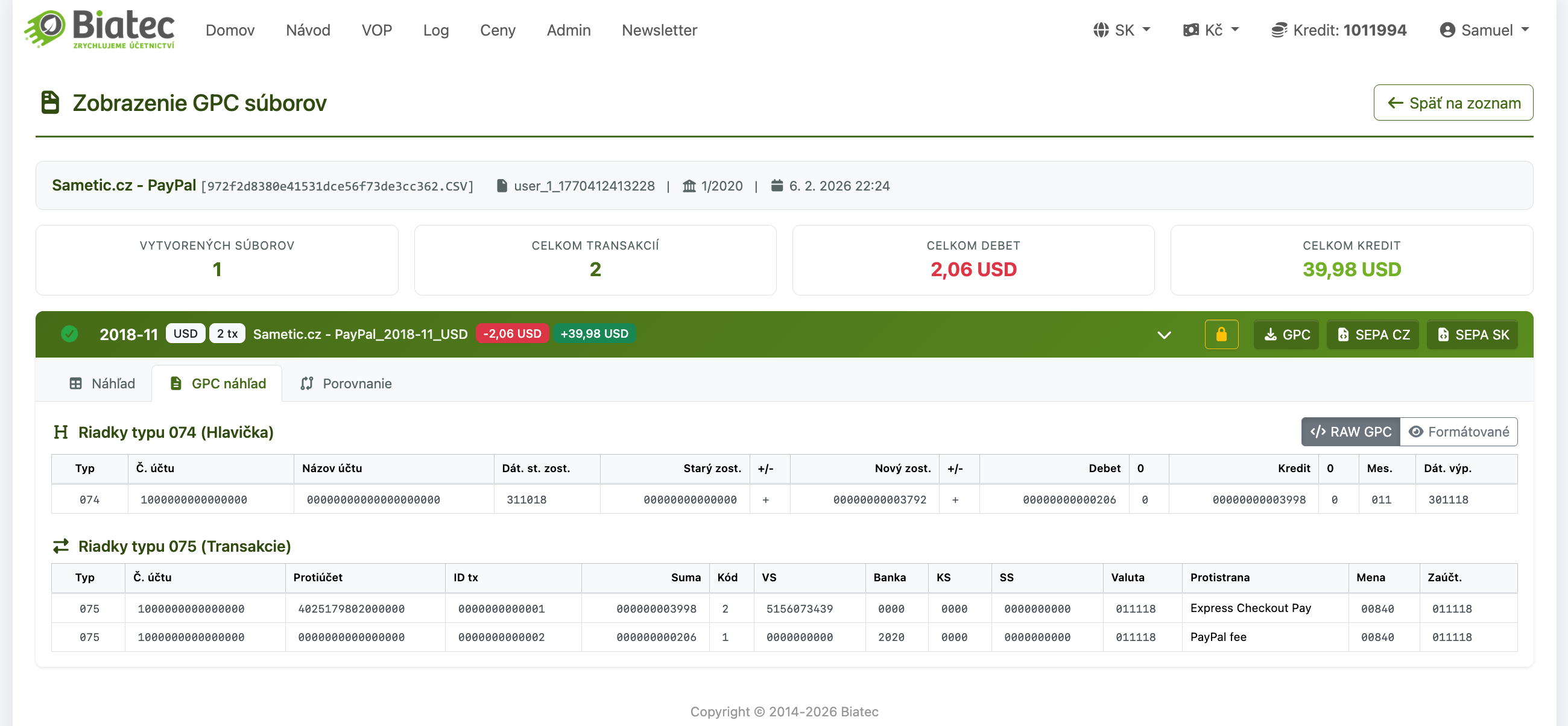Collapse the 2018-11 file section chevron

click(1164, 335)
